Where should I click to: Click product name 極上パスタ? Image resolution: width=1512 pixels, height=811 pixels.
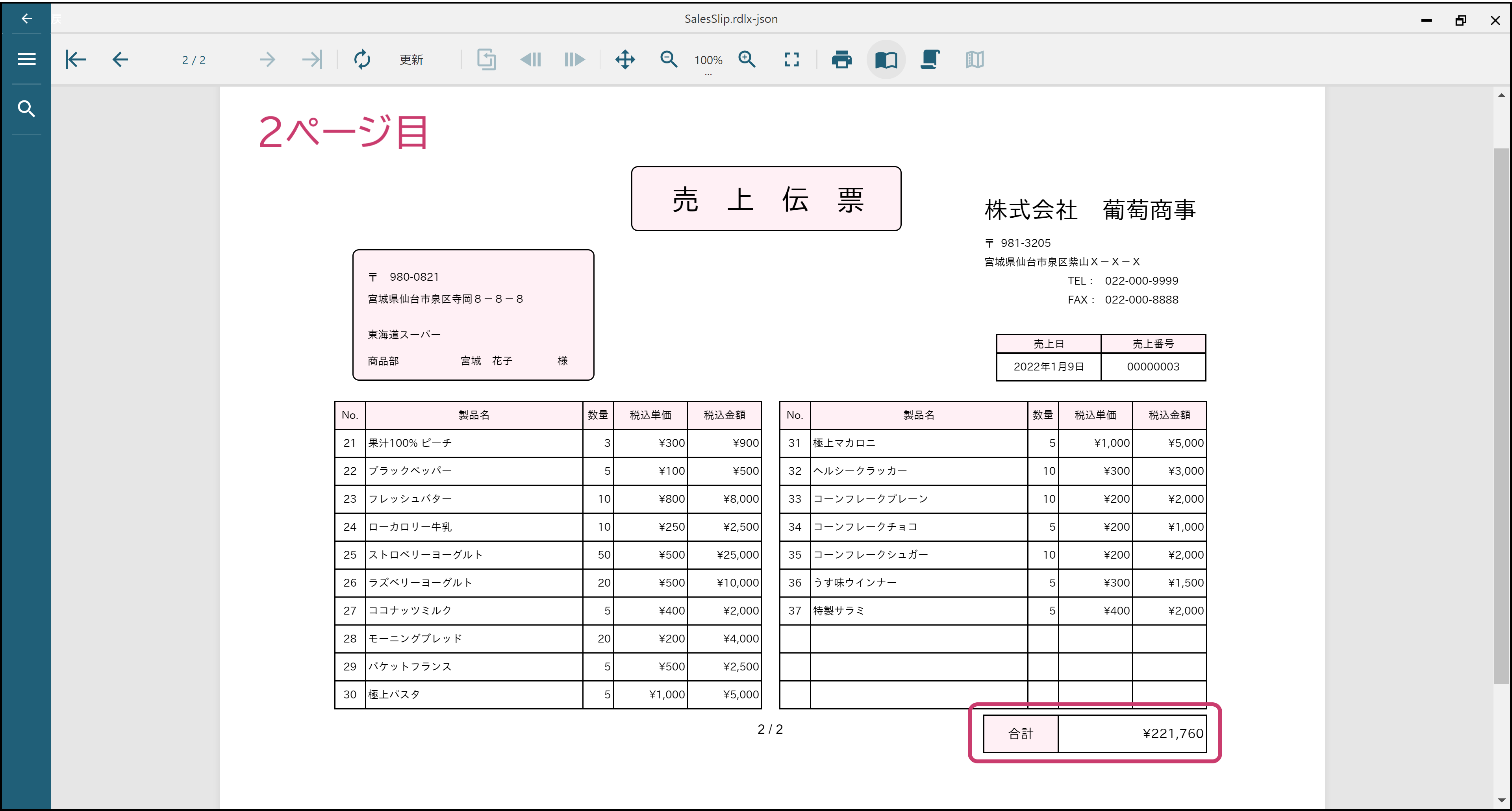point(394,694)
